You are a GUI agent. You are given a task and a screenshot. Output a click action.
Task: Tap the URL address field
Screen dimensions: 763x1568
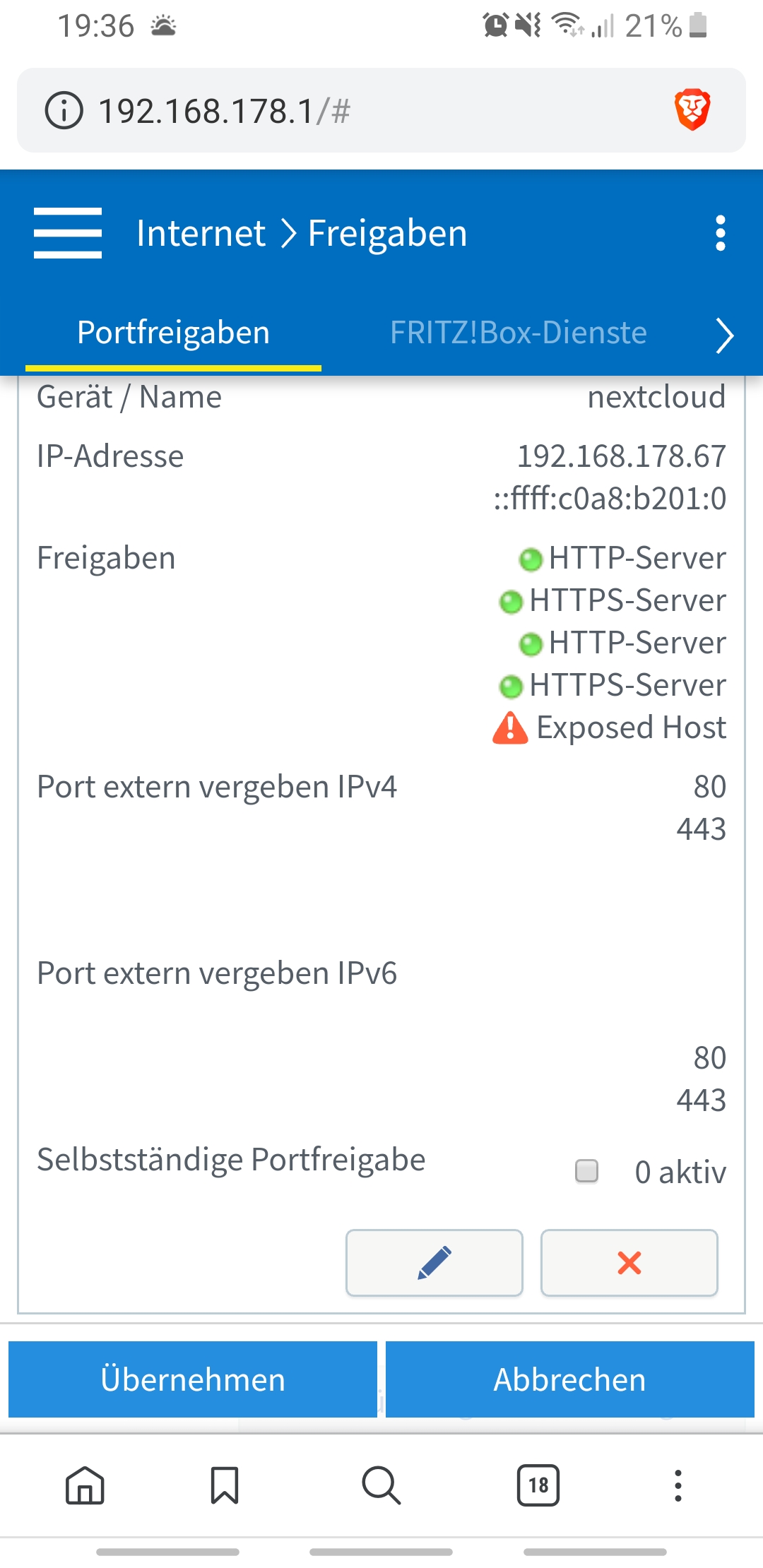click(353, 111)
